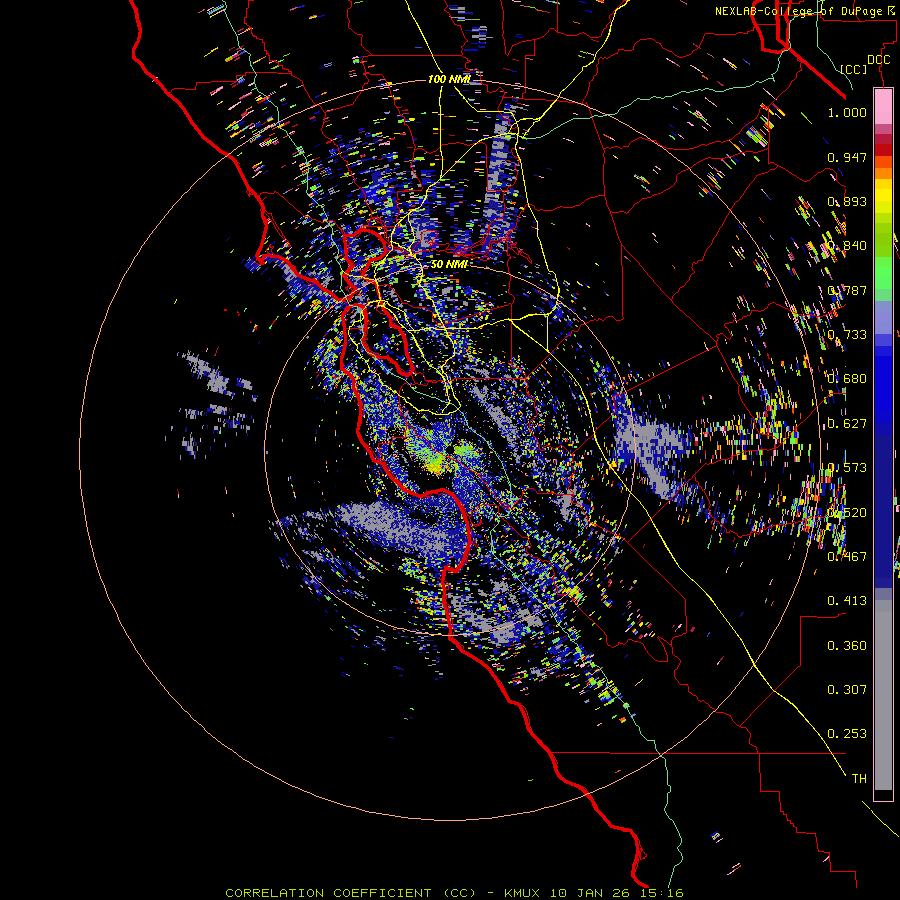This screenshot has width=900, height=900.
Task: Pick the bright green color bar segment
Action: [883, 273]
